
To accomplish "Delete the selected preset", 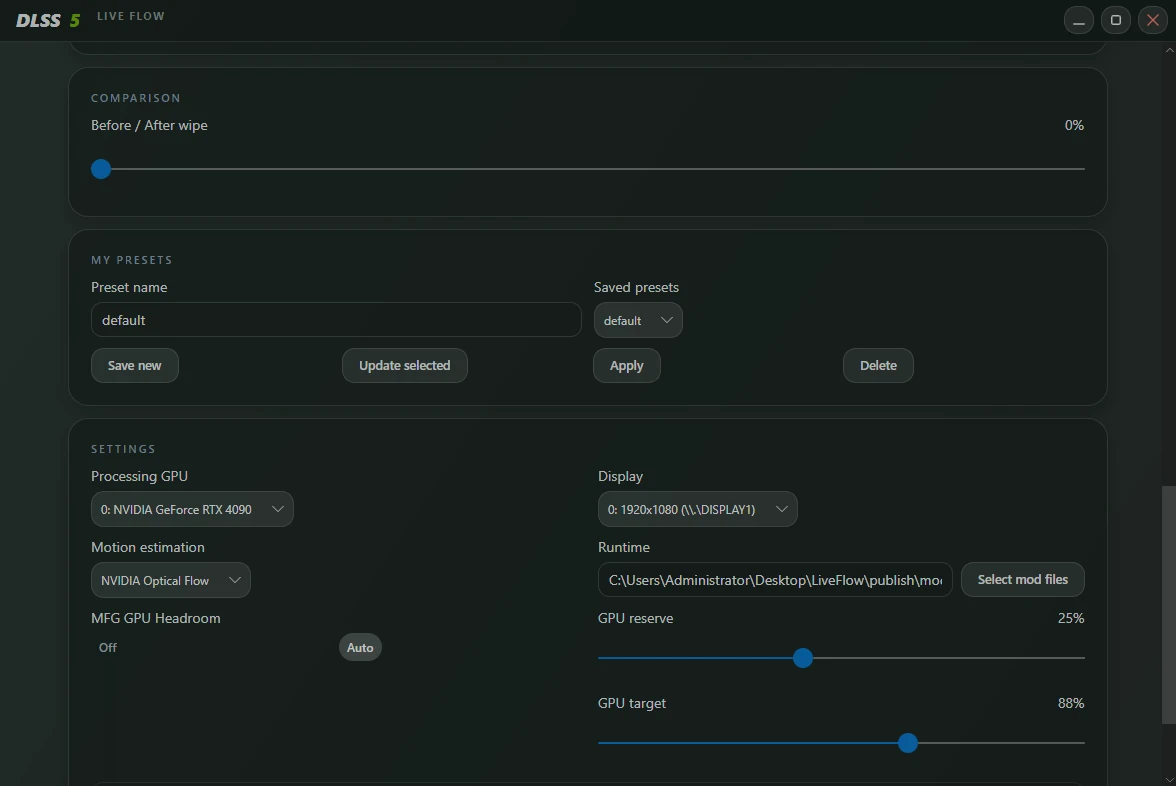I will click(878, 365).
